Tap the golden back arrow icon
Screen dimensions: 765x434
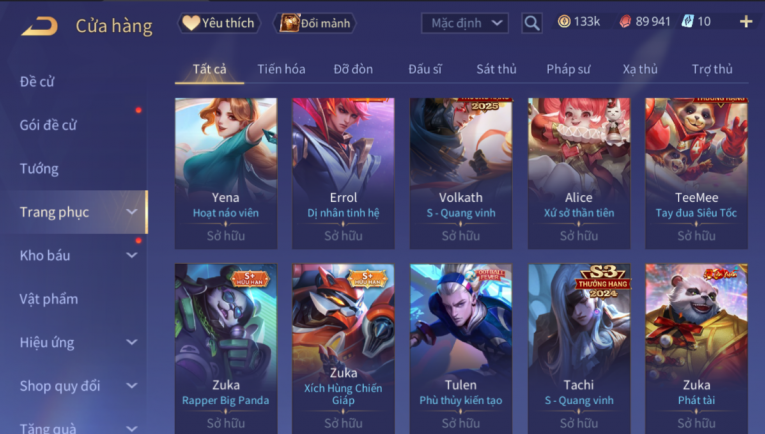pyautogui.click(x=39, y=26)
